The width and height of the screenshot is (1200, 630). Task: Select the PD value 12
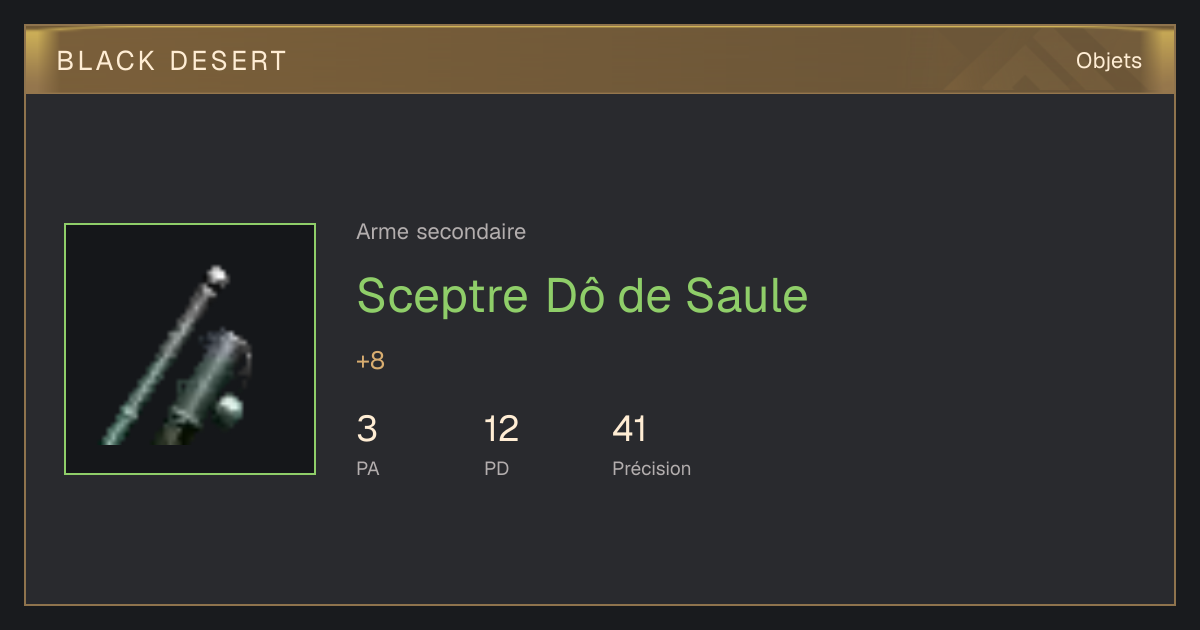click(501, 429)
